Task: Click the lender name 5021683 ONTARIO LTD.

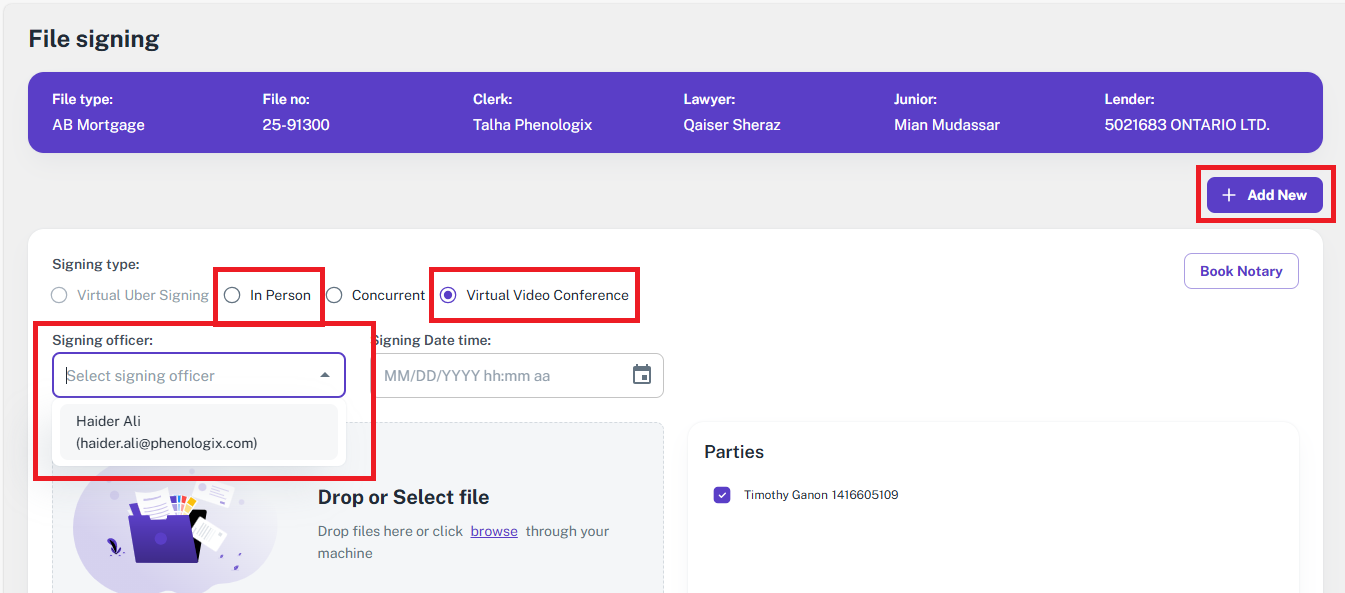Action: tap(1186, 125)
